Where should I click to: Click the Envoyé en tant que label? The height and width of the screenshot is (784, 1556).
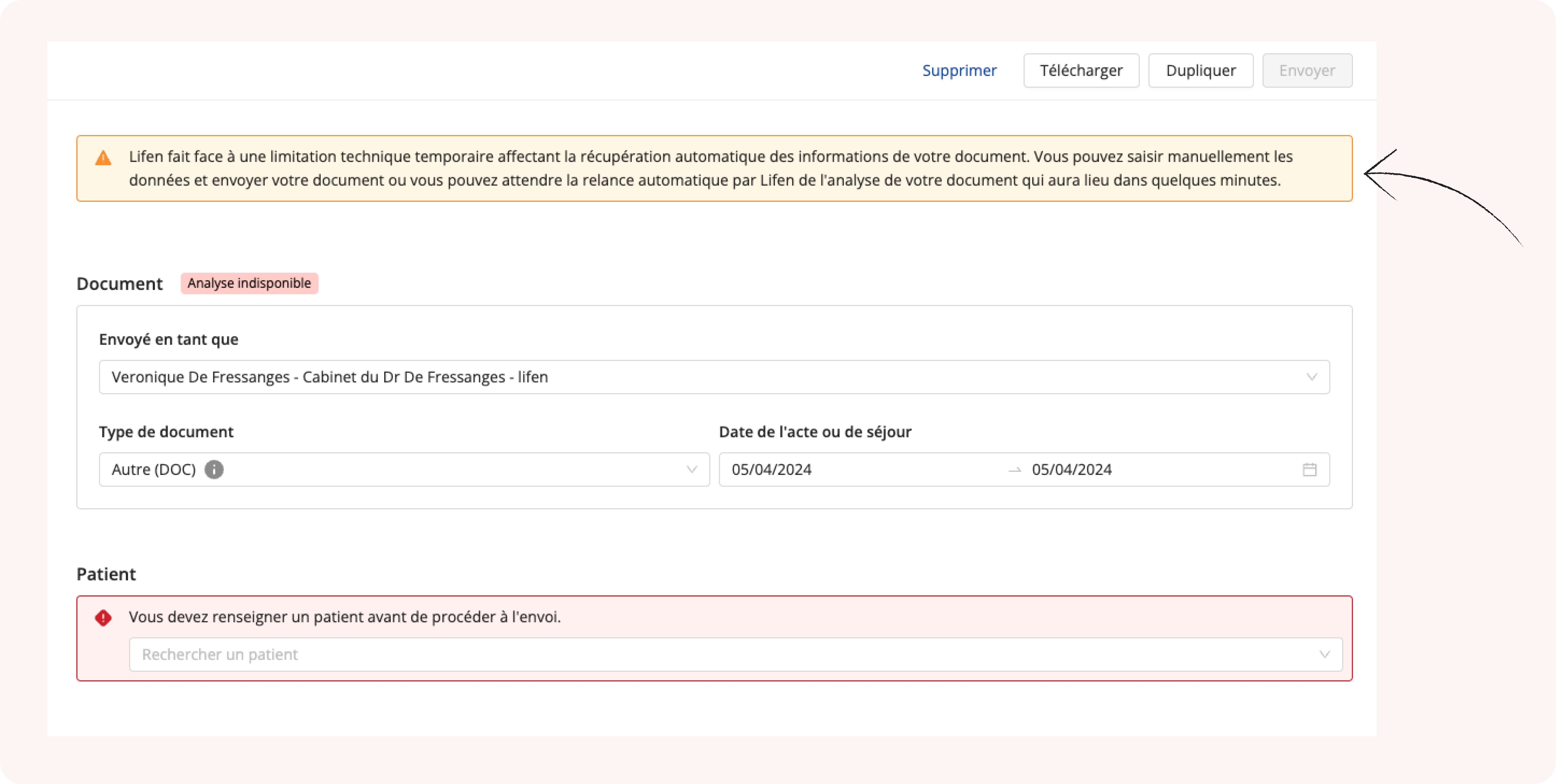(168, 340)
